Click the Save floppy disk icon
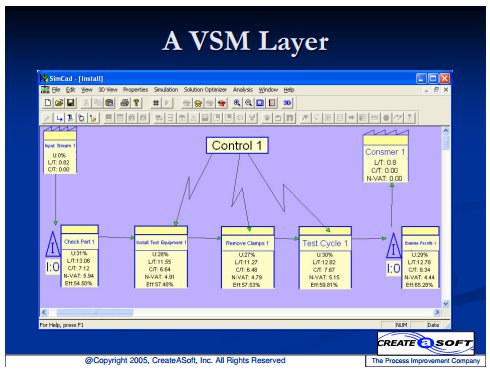 point(70,103)
